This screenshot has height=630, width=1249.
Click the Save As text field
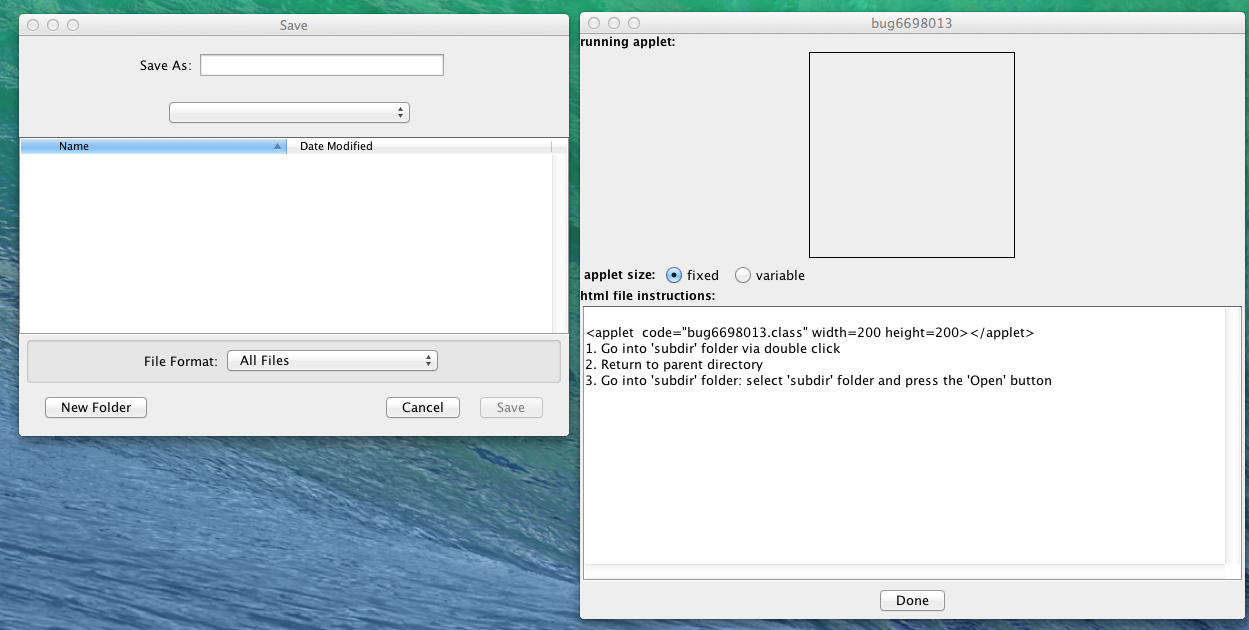321,66
